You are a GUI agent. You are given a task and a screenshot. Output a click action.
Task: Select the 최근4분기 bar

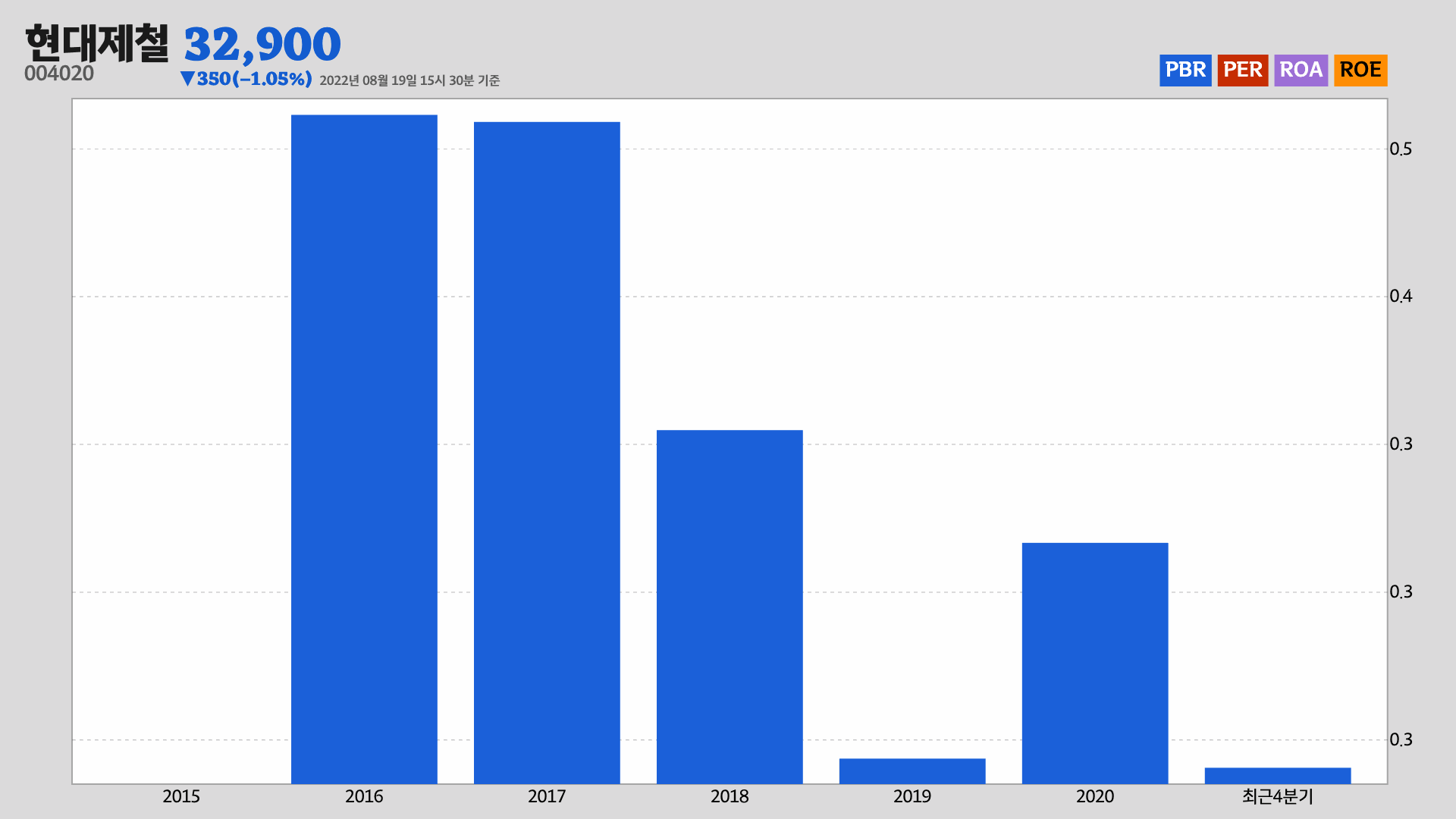(x=1278, y=776)
